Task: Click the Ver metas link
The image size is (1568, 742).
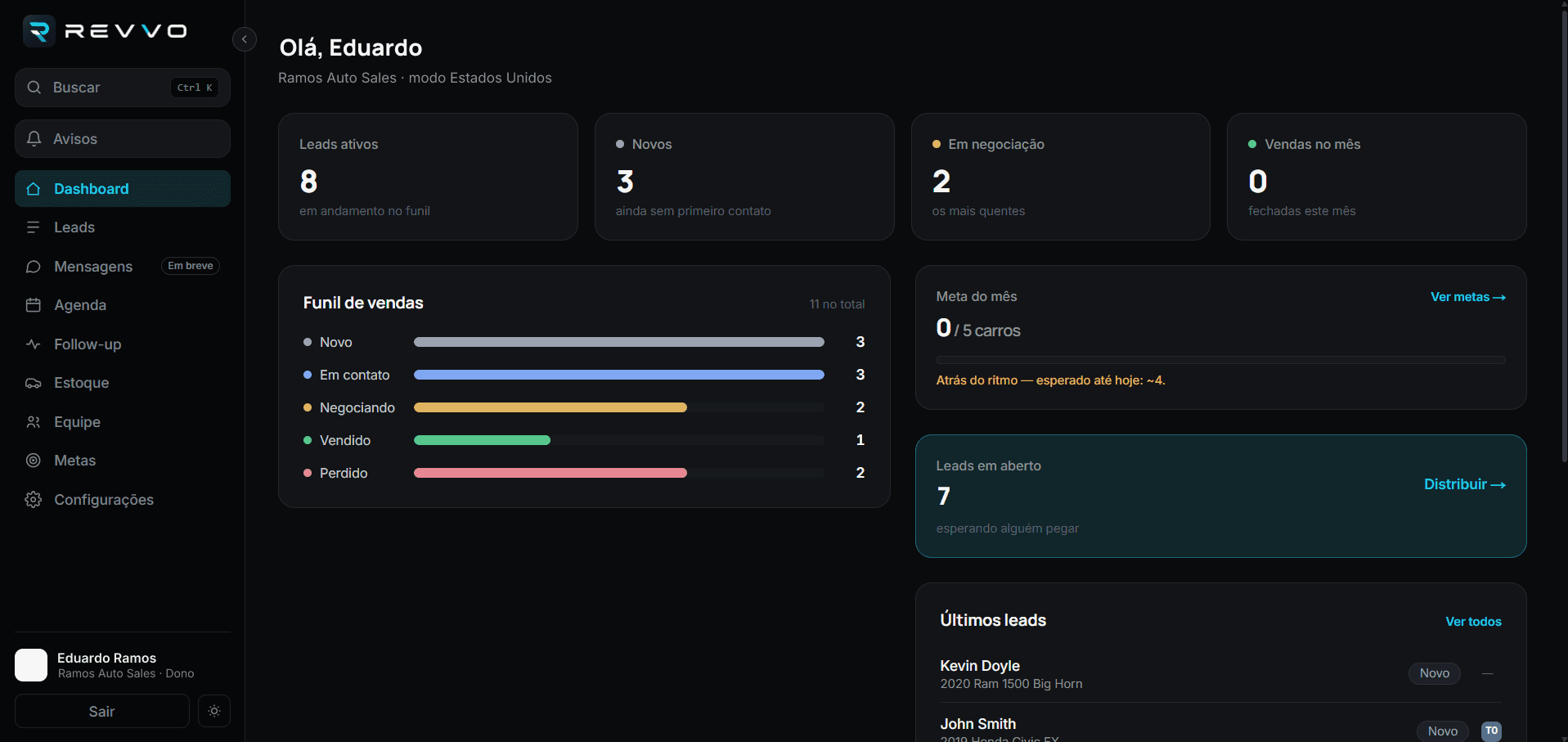Action: click(1468, 297)
